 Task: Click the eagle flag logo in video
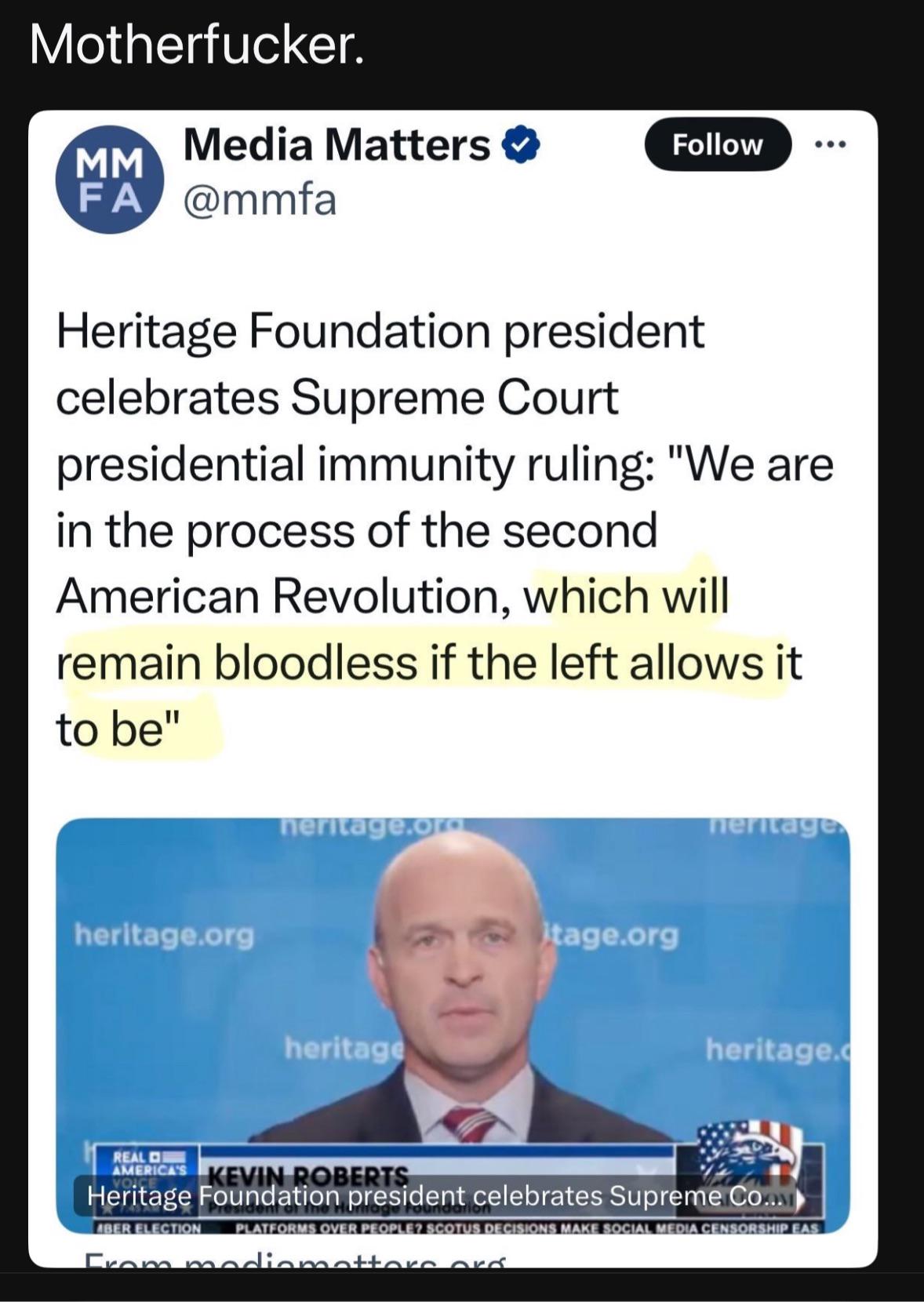point(749,1152)
